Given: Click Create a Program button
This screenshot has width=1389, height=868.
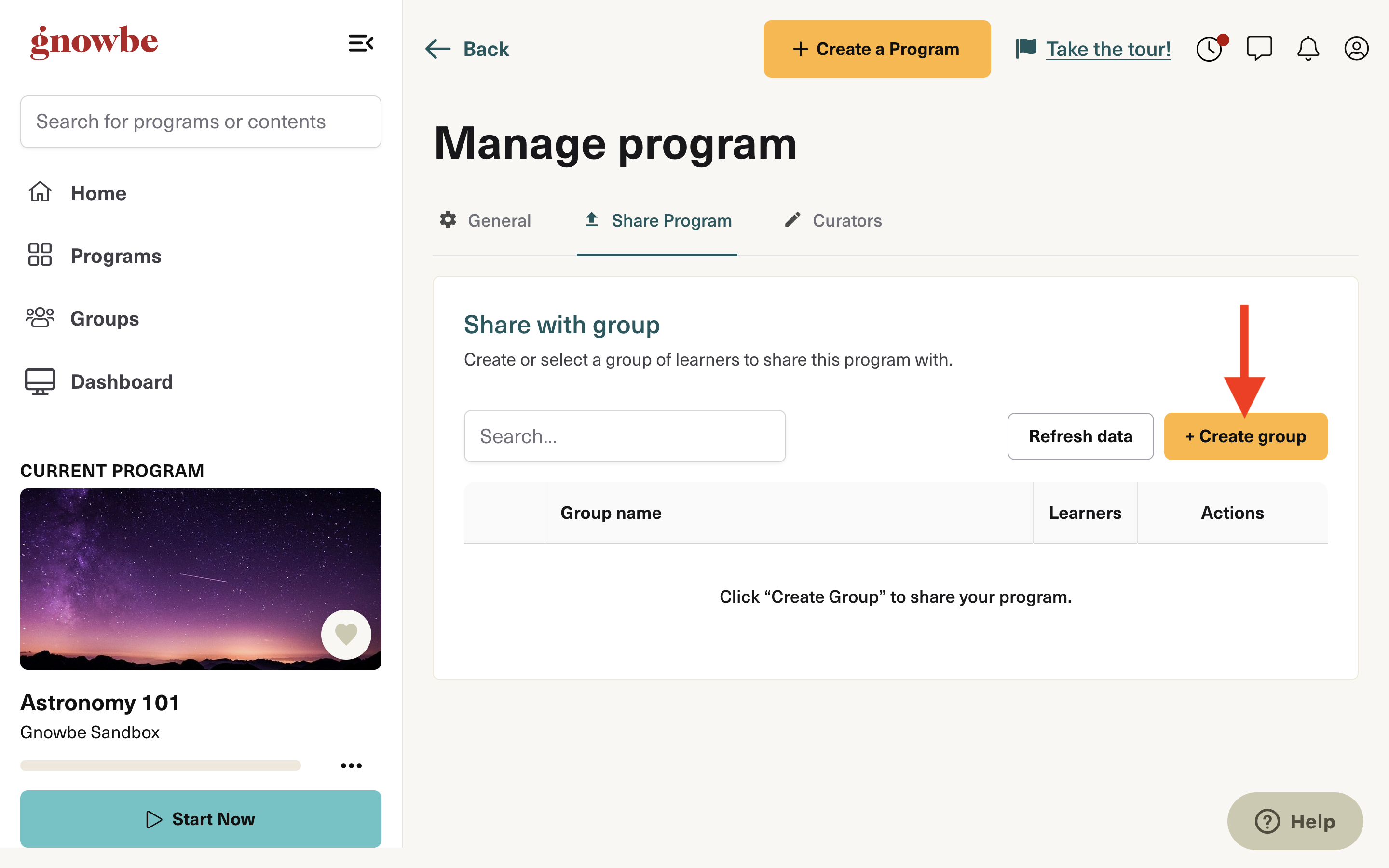Looking at the screenshot, I should point(877,49).
